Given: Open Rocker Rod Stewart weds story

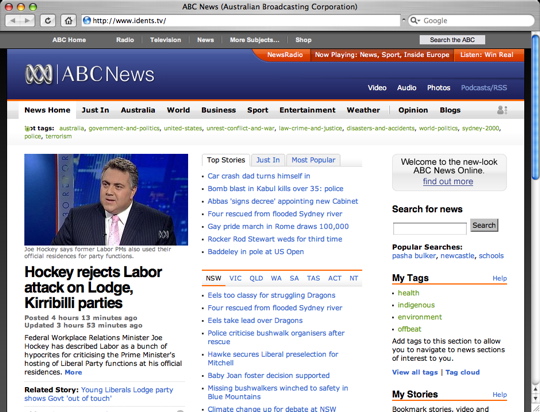Looking at the screenshot, I should (x=274, y=239).
